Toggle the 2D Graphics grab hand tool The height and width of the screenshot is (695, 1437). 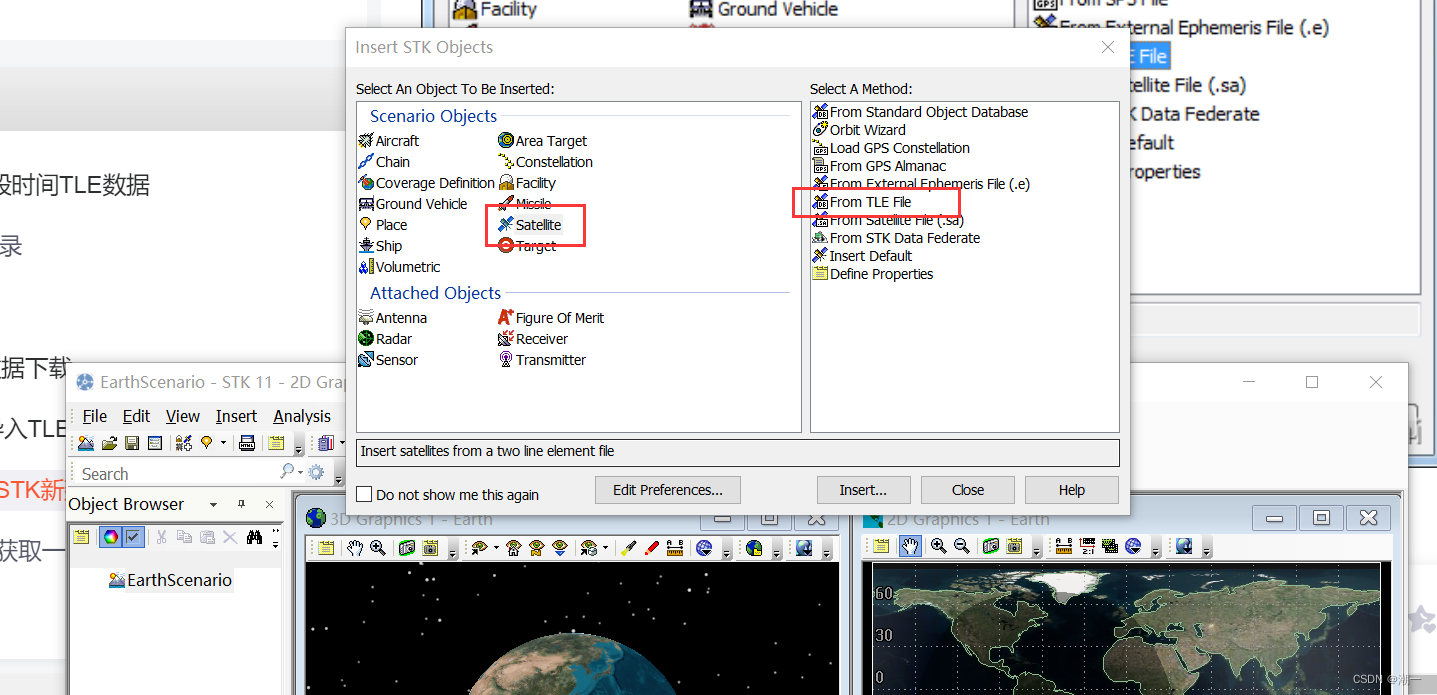coord(910,546)
